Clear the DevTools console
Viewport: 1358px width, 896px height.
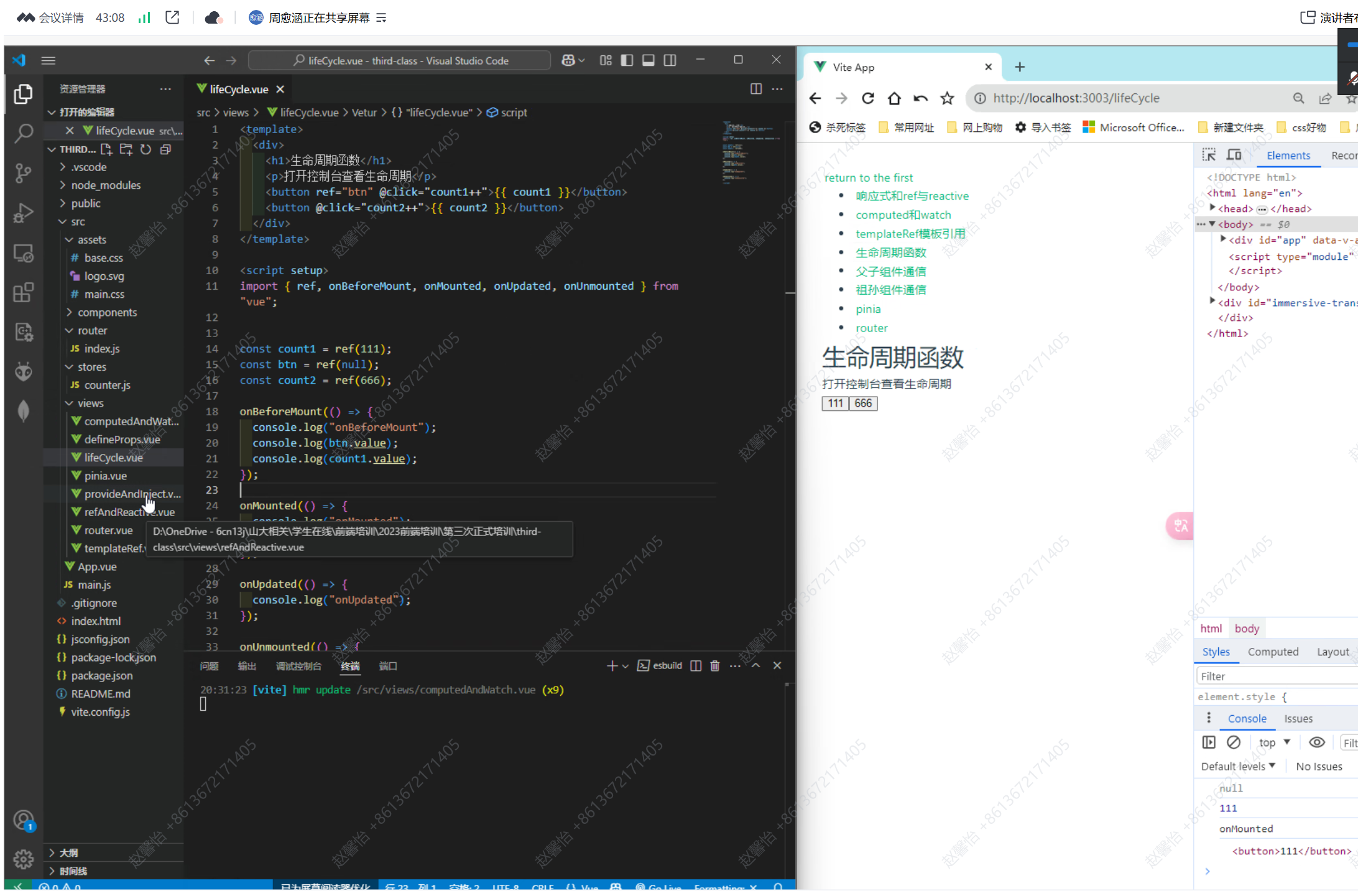[x=1234, y=742]
